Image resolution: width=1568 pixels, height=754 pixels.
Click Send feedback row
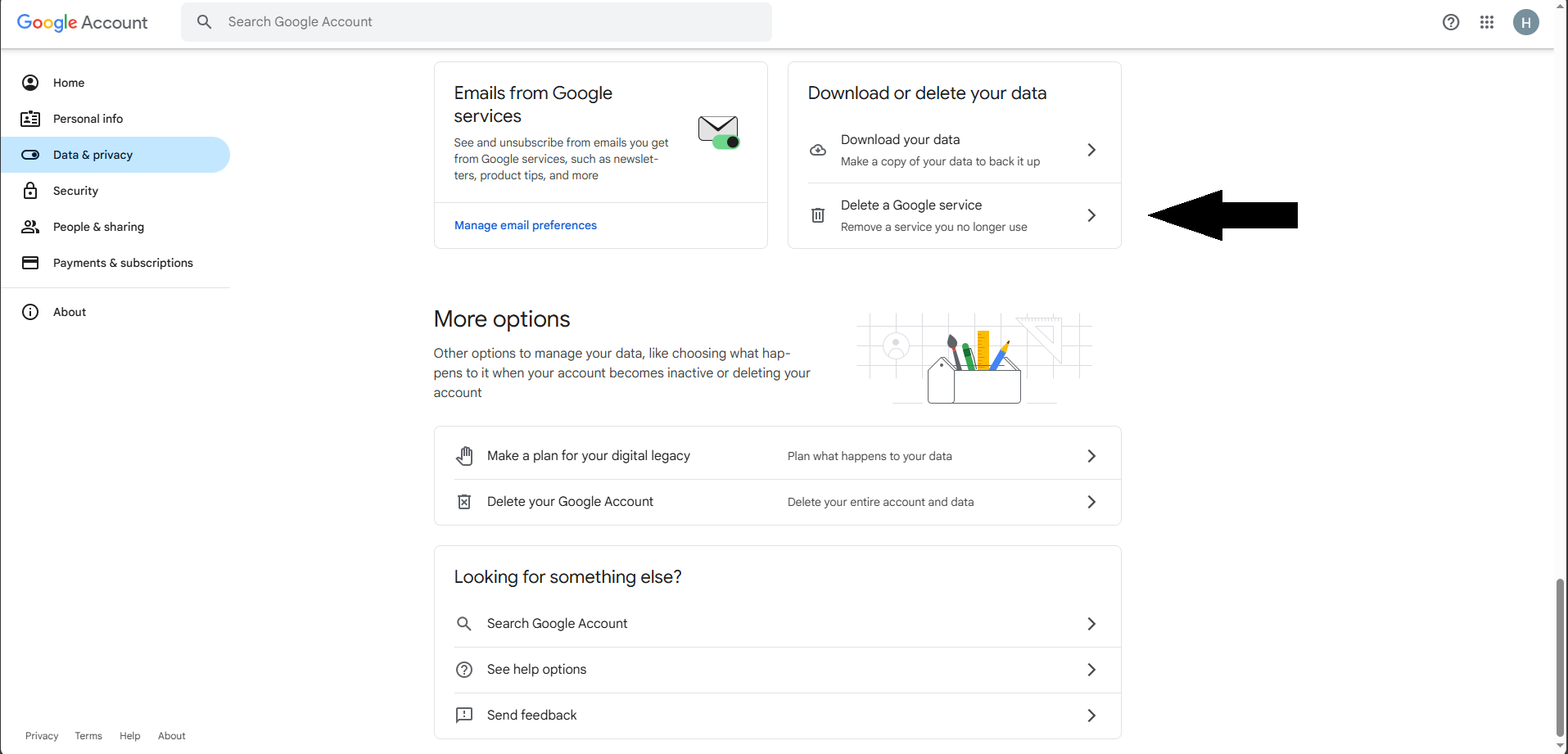tap(778, 716)
